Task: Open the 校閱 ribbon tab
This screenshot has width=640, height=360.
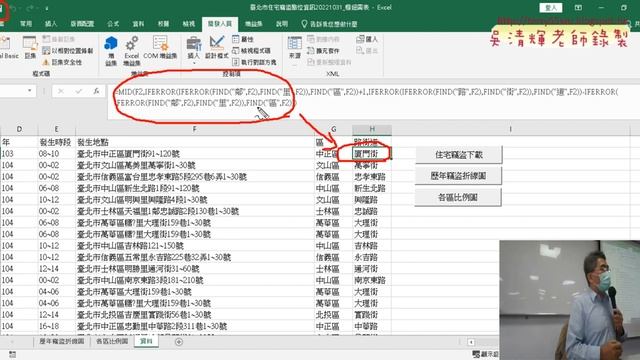Action: tap(163, 24)
